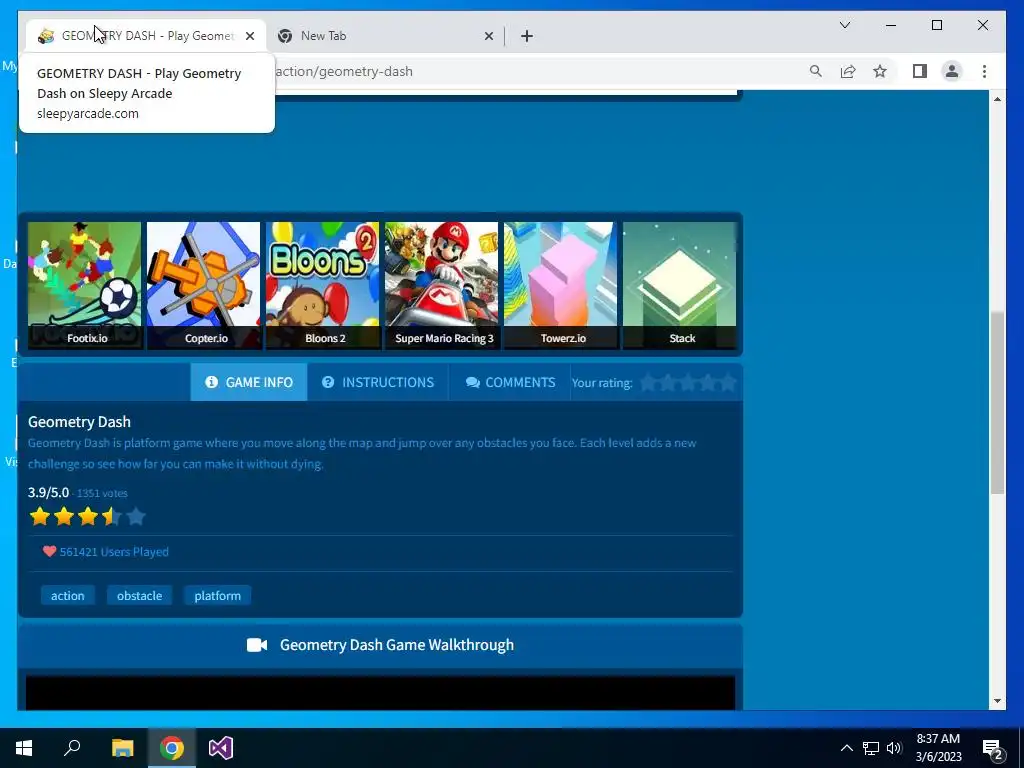Open the notification center icon
The width and height of the screenshot is (1024, 768).
pos(993,749)
